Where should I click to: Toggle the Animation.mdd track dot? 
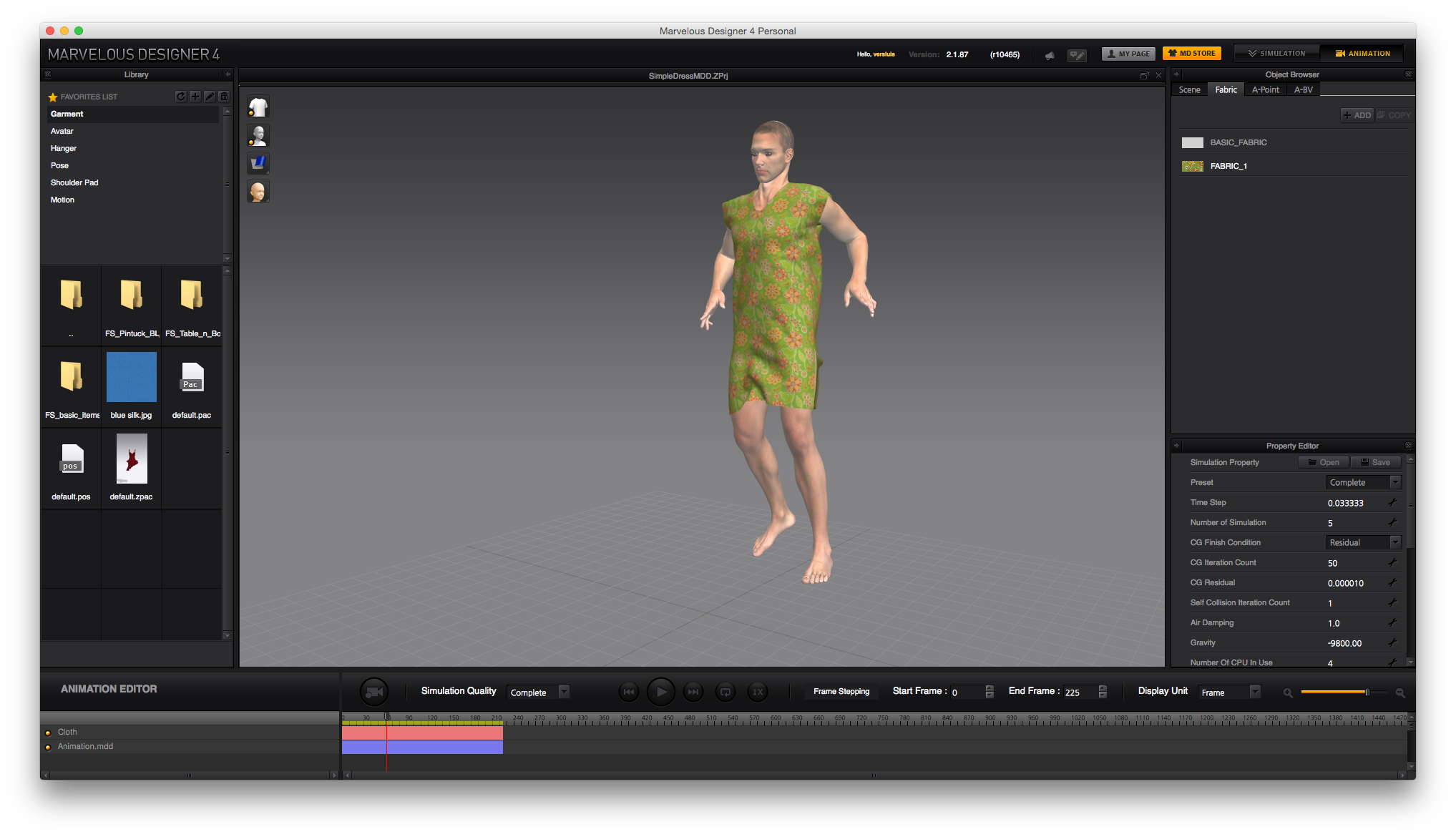pos(48,747)
